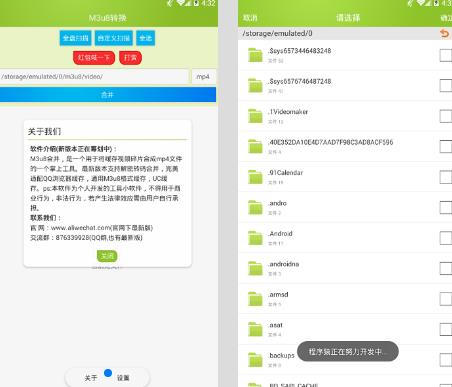
Task: Close the 关于我们 dialog with green 关闭 button
Action: 107,256
